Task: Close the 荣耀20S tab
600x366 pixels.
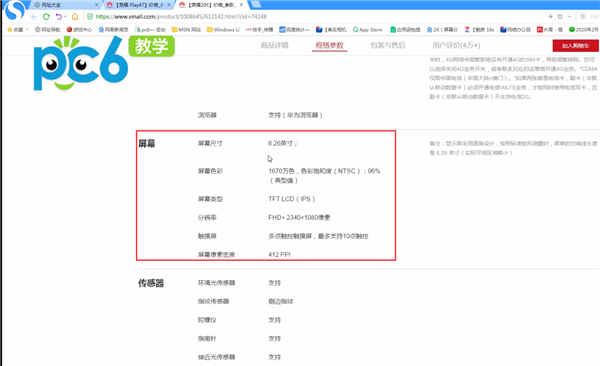Action: [241, 5]
